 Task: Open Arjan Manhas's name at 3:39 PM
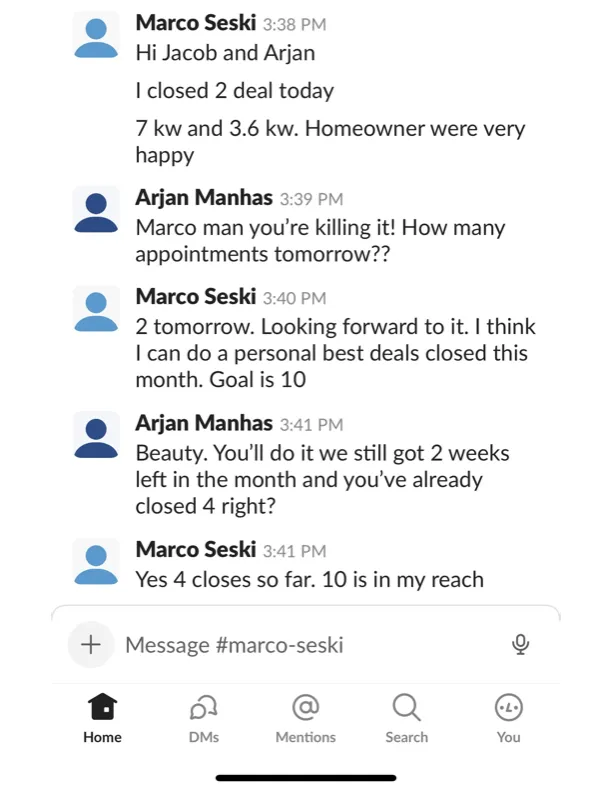(204, 198)
